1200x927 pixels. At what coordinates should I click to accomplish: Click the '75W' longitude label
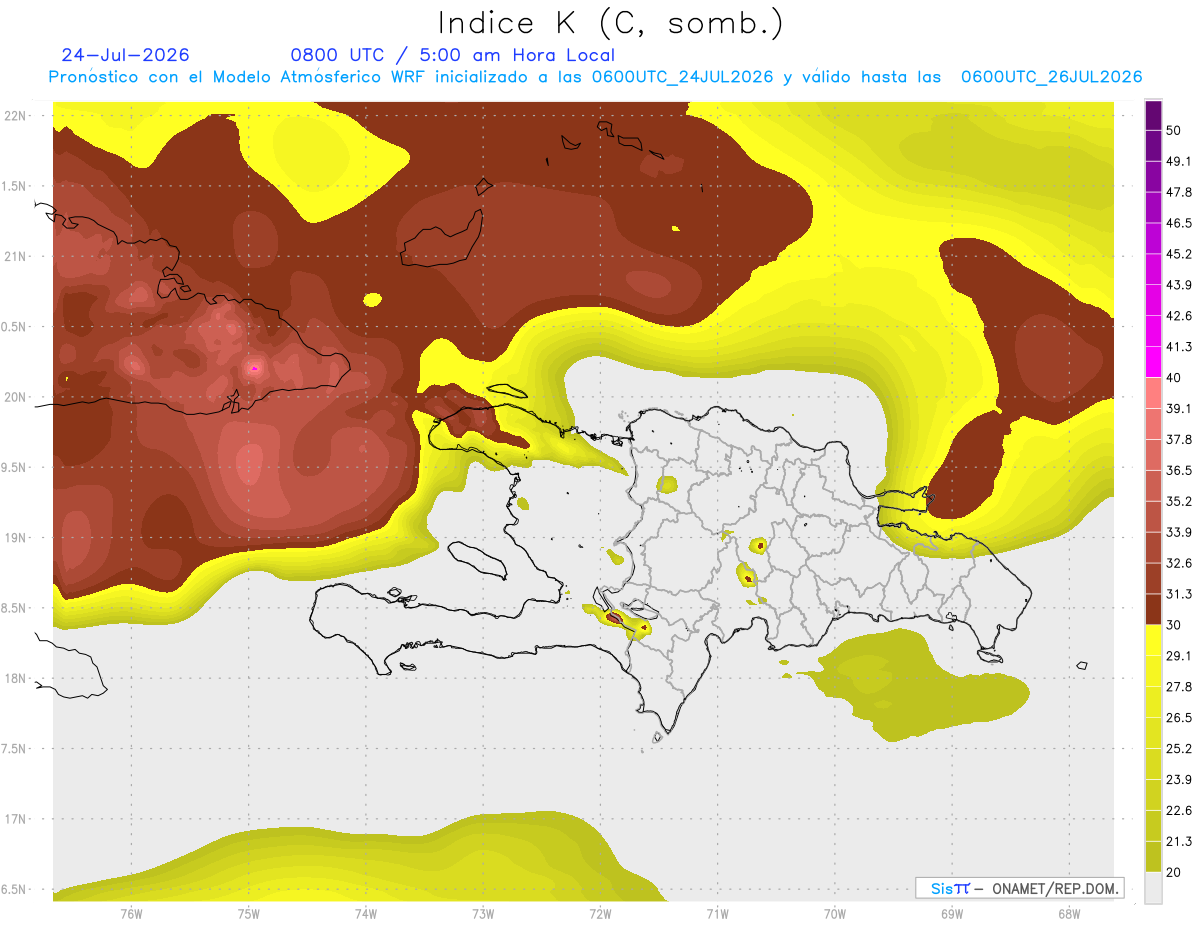click(x=248, y=914)
